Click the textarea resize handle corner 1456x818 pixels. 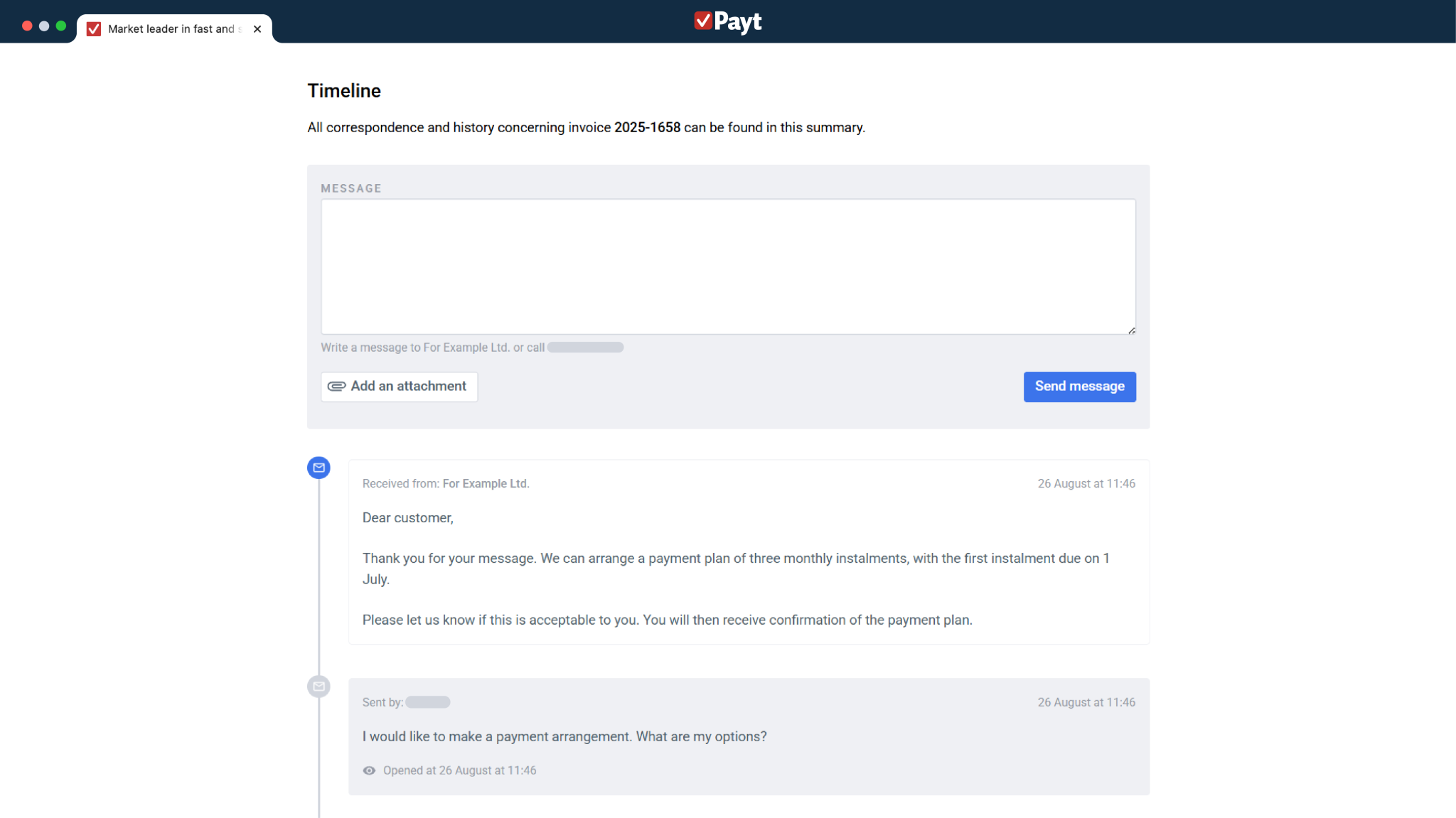point(1131,330)
